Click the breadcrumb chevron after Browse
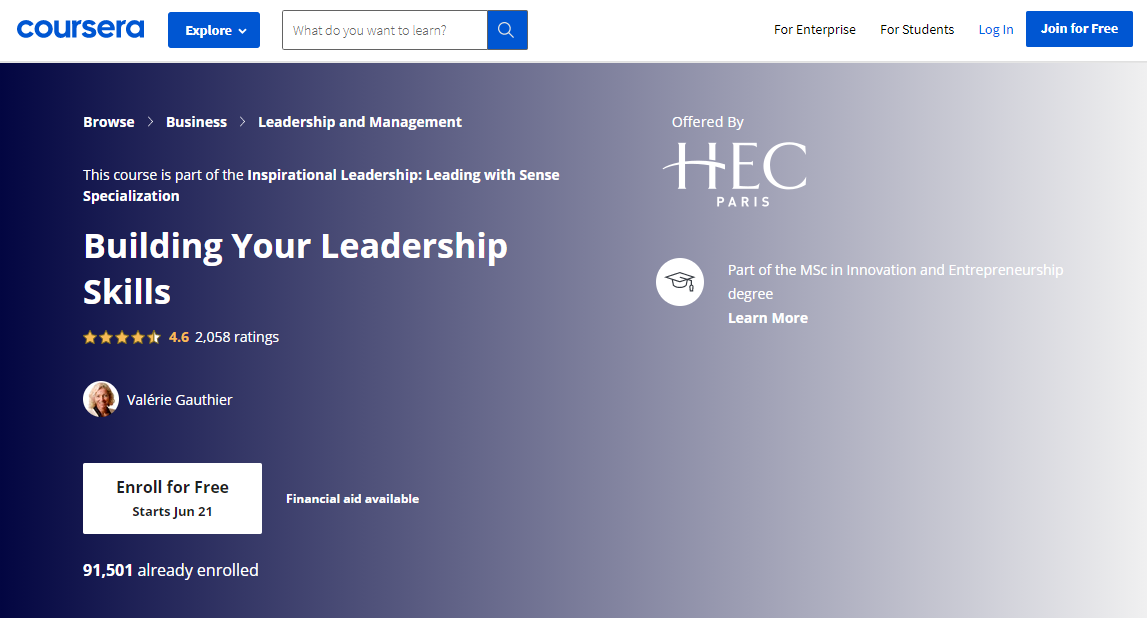The image size is (1147, 618). click(x=150, y=121)
